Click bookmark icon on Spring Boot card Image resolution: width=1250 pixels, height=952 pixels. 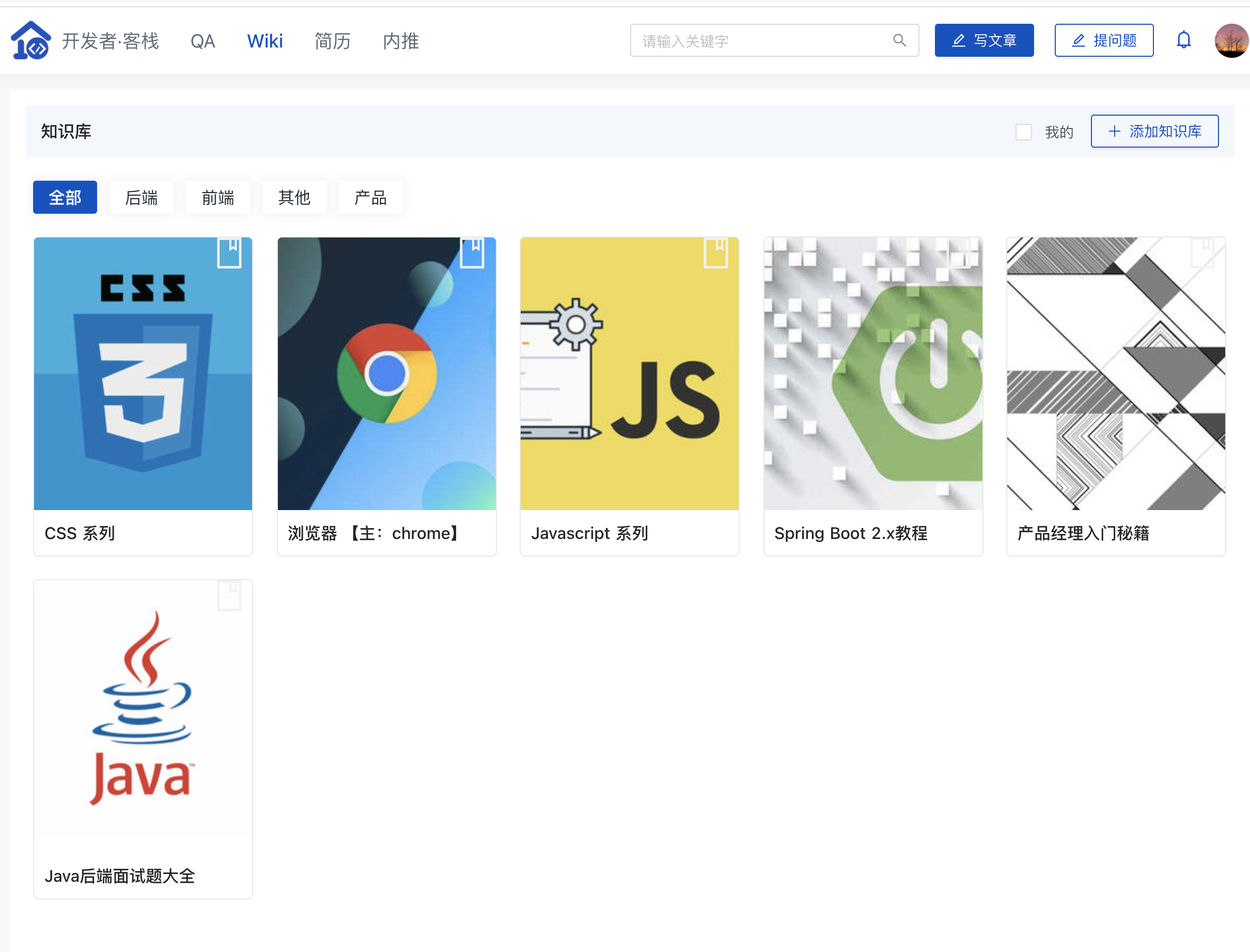click(x=960, y=253)
